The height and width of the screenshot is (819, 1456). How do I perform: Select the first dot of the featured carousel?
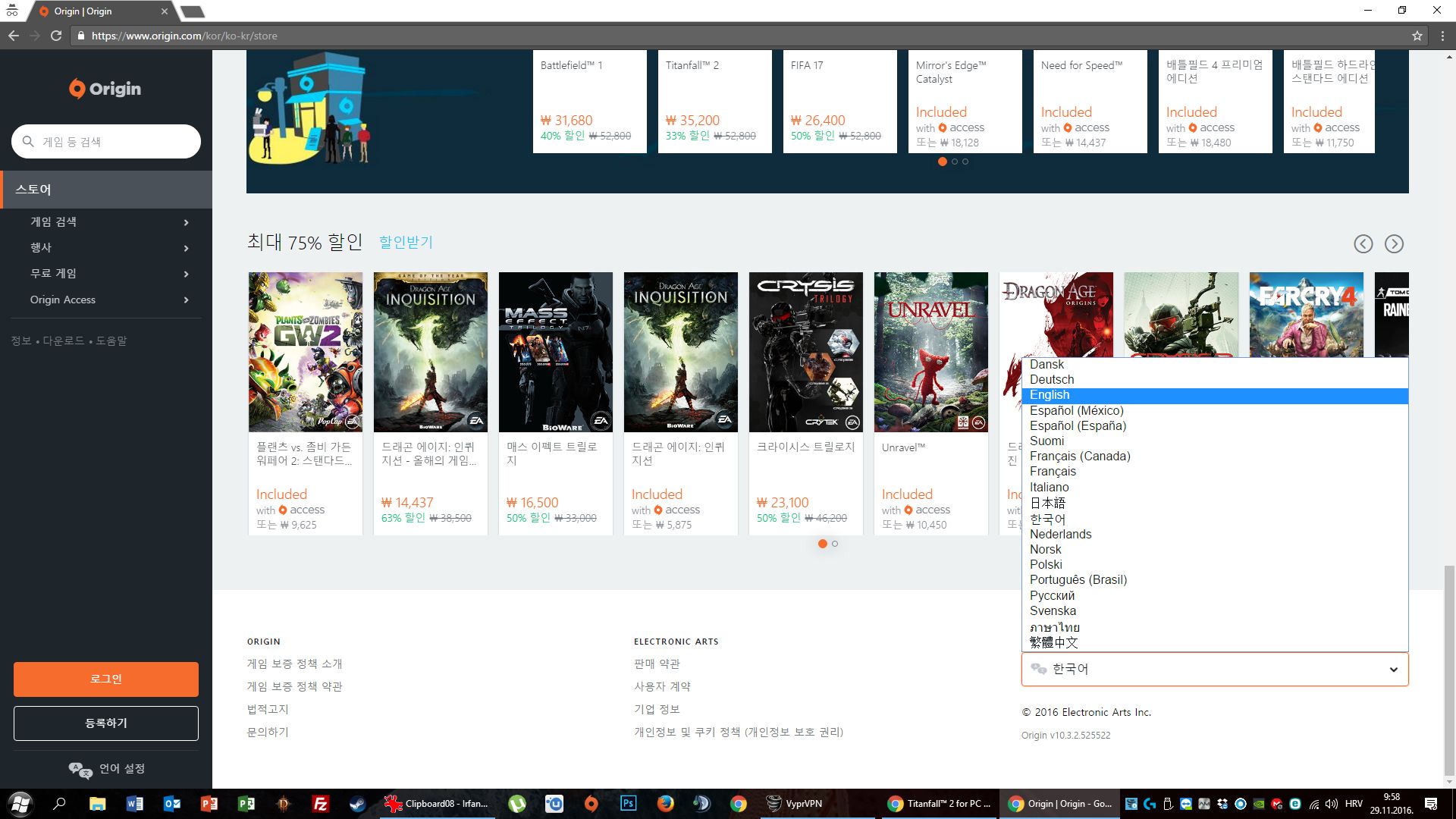(943, 162)
